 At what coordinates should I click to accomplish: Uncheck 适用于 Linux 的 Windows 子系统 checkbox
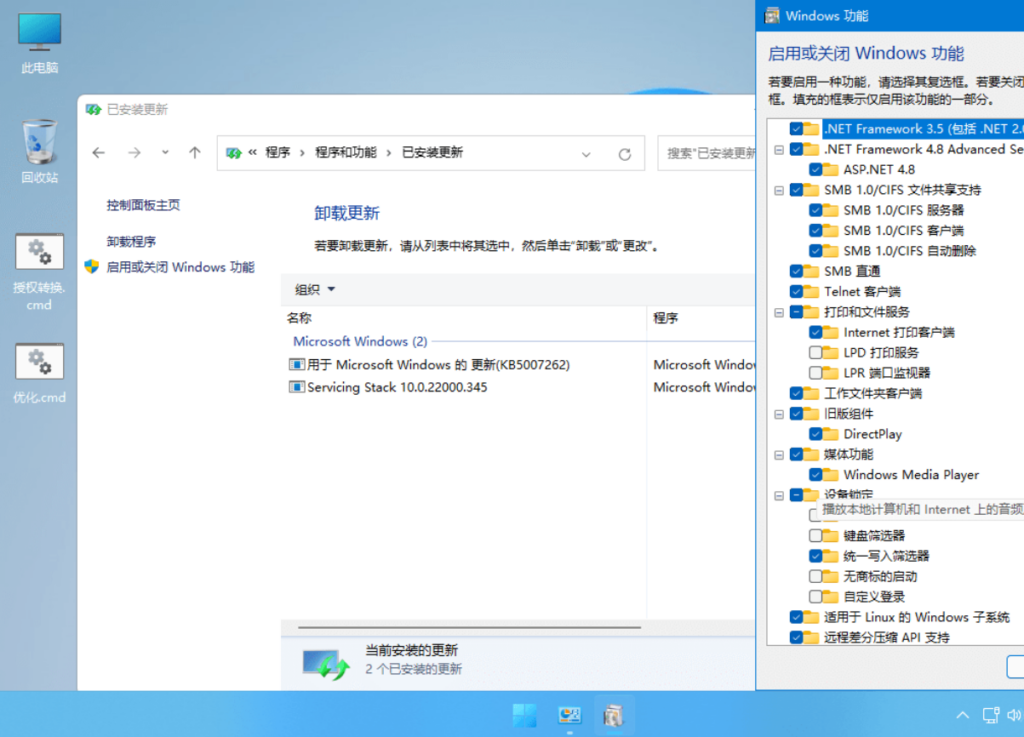click(796, 617)
